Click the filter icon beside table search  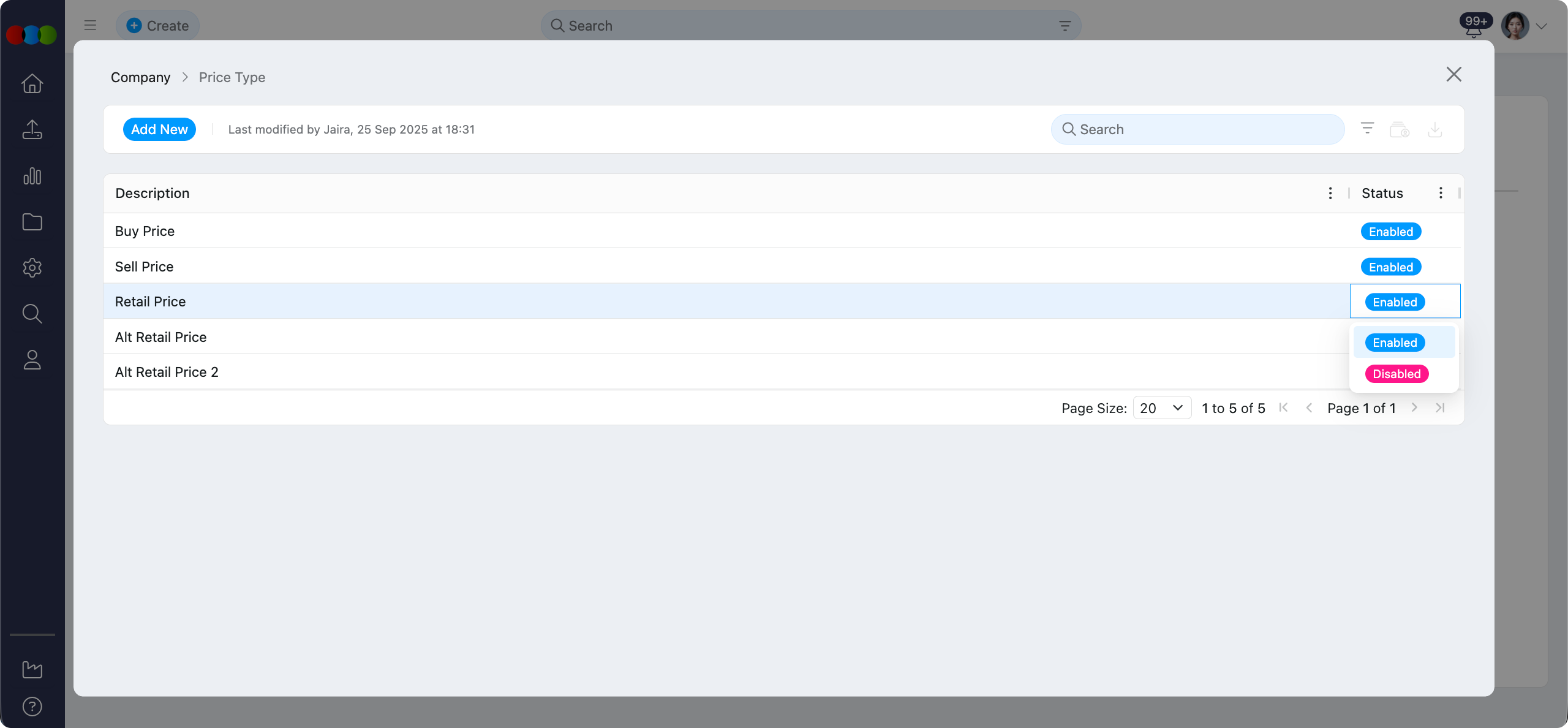point(1367,129)
